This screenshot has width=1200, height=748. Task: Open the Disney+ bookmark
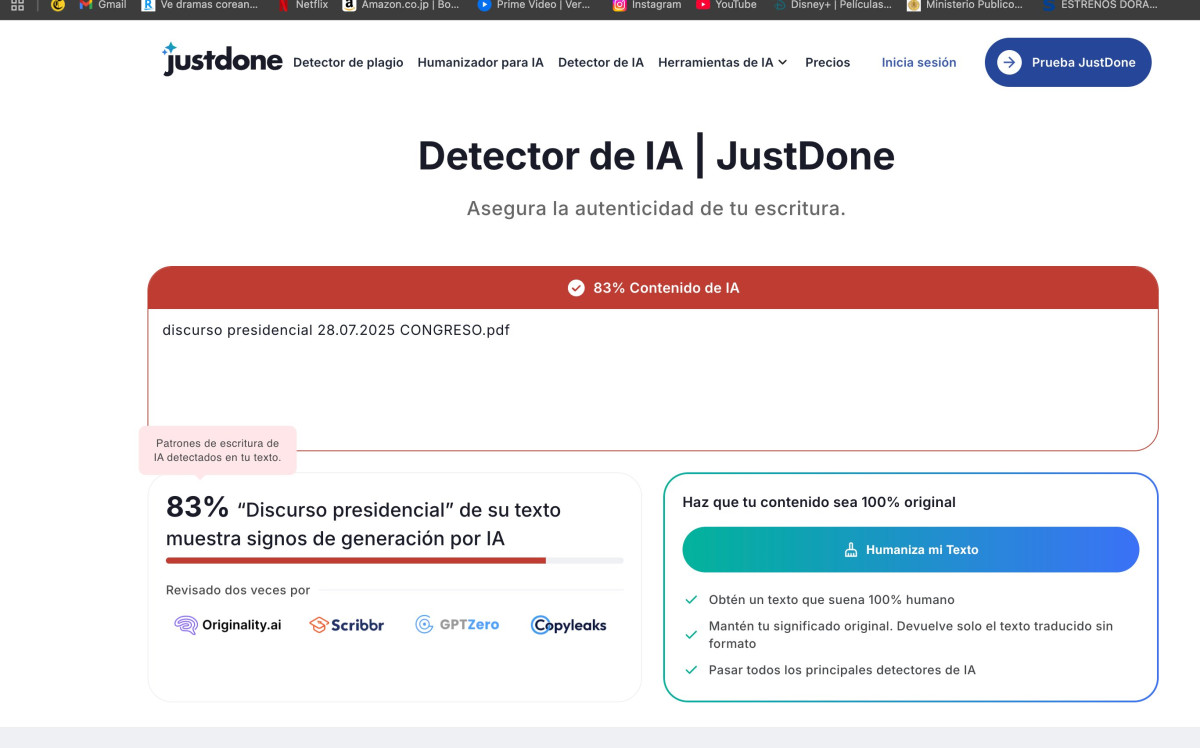pyautogui.click(x=832, y=5)
